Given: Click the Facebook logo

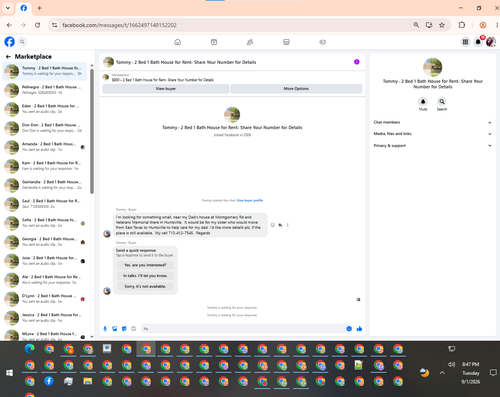Looking at the screenshot, I should tap(9, 42).
